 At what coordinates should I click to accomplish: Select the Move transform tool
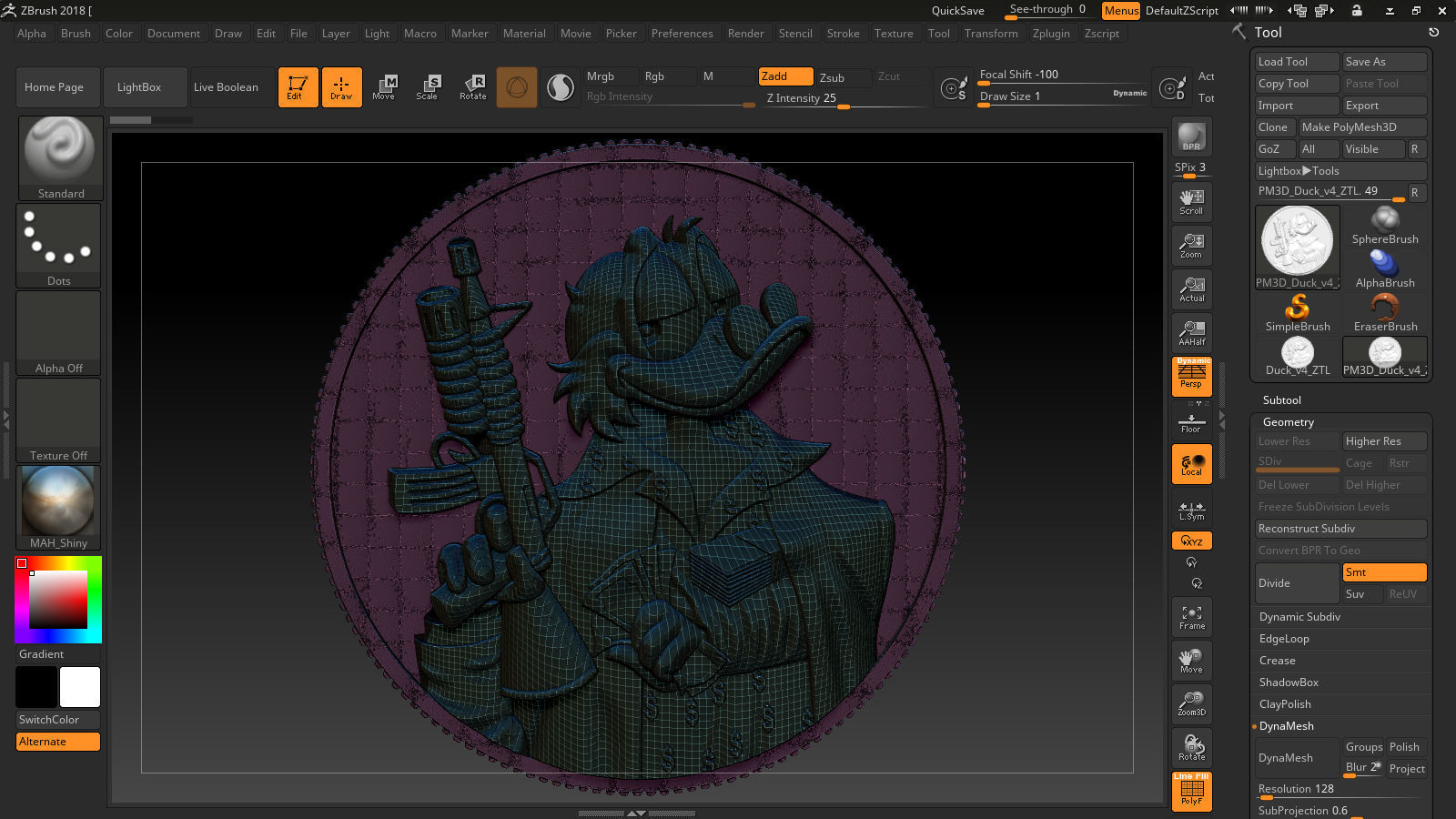pyautogui.click(x=384, y=87)
